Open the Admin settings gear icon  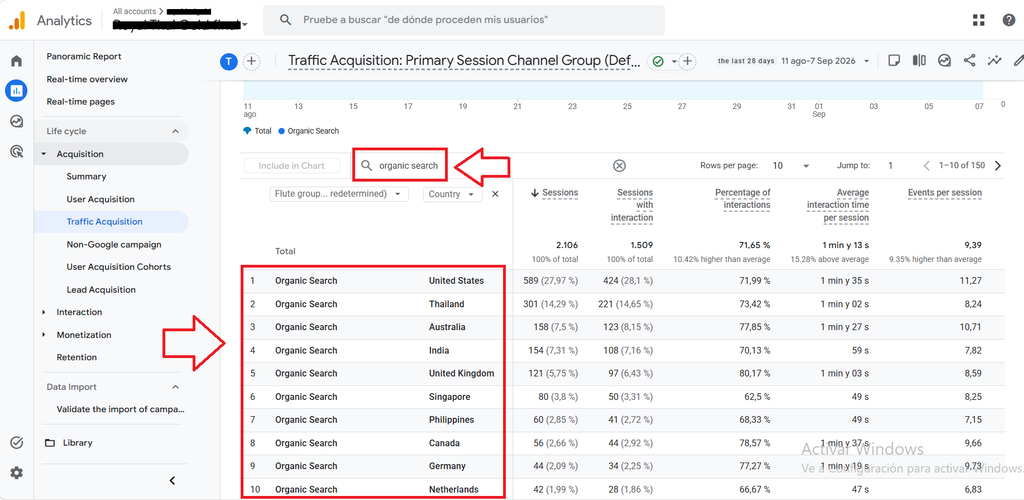(16, 473)
